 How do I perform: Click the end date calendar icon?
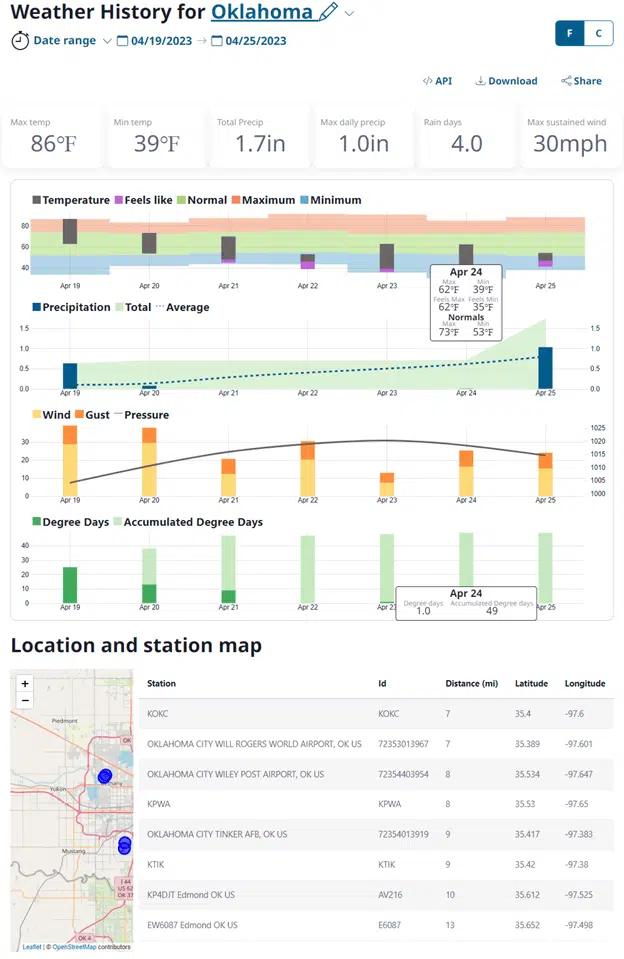pos(216,41)
